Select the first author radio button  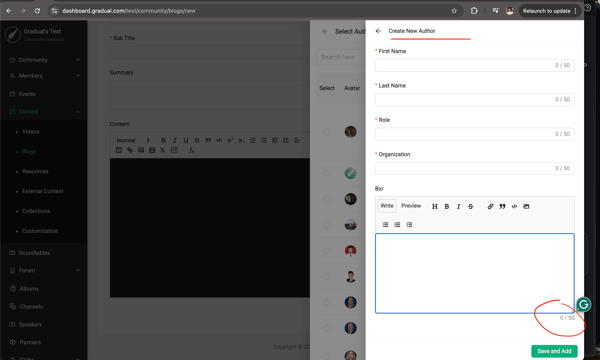(x=327, y=132)
